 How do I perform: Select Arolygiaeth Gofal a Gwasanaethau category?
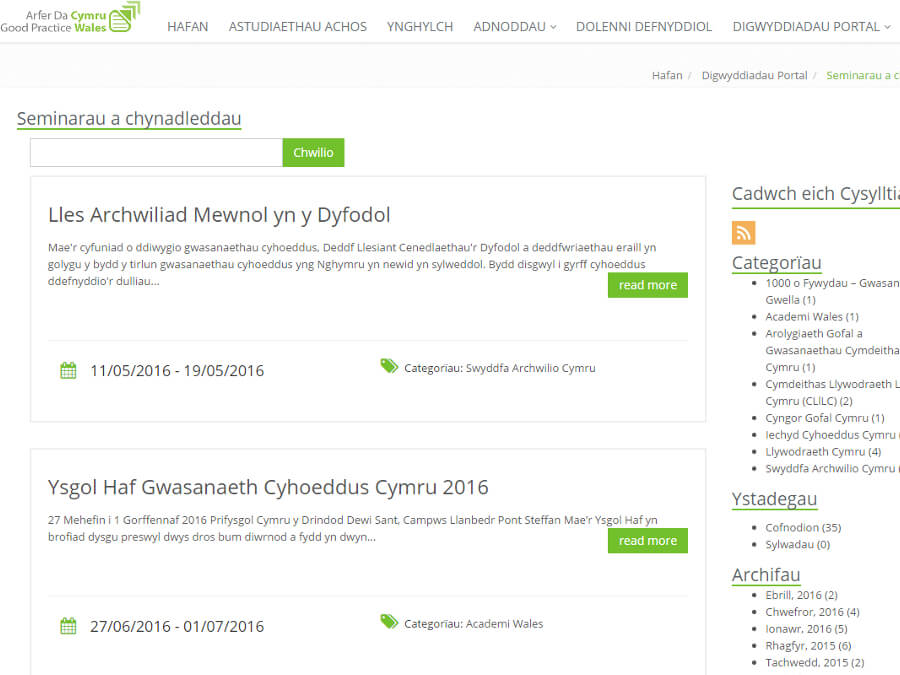(832, 350)
